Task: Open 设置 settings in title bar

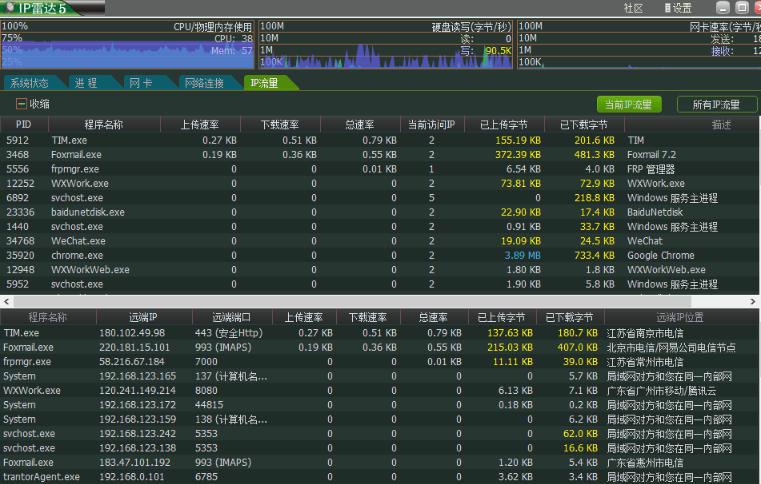Action: point(681,8)
